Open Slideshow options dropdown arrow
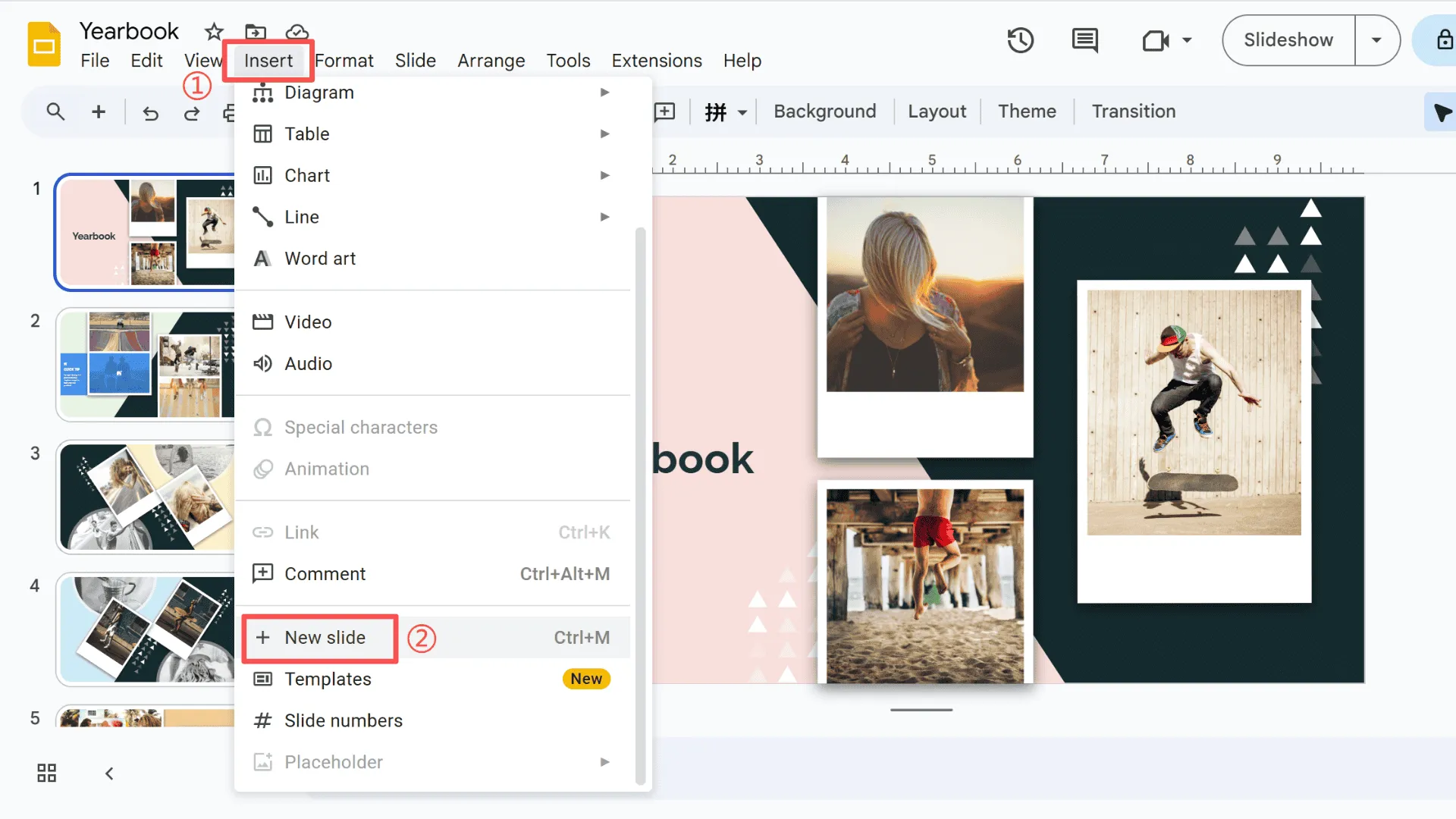The width and height of the screenshot is (1456, 819). pyautogui.click(x=1376, y=40)
